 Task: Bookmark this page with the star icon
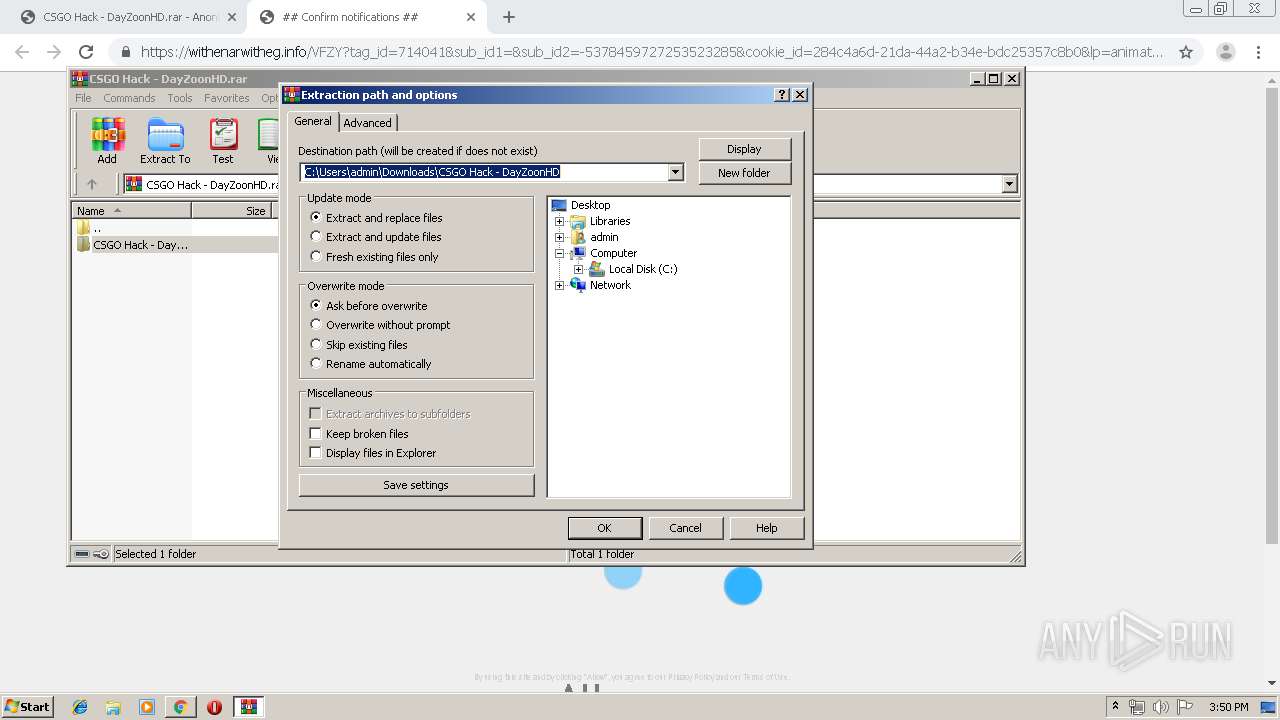click(x=1186, y=52)
